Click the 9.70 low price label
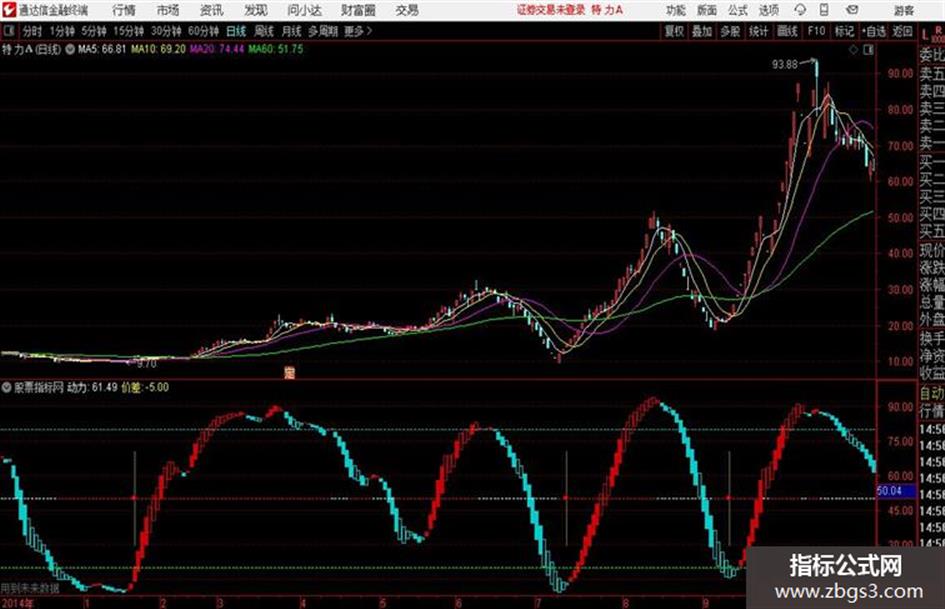The width and height of the screenshot is (945, 609). [147, 364]
